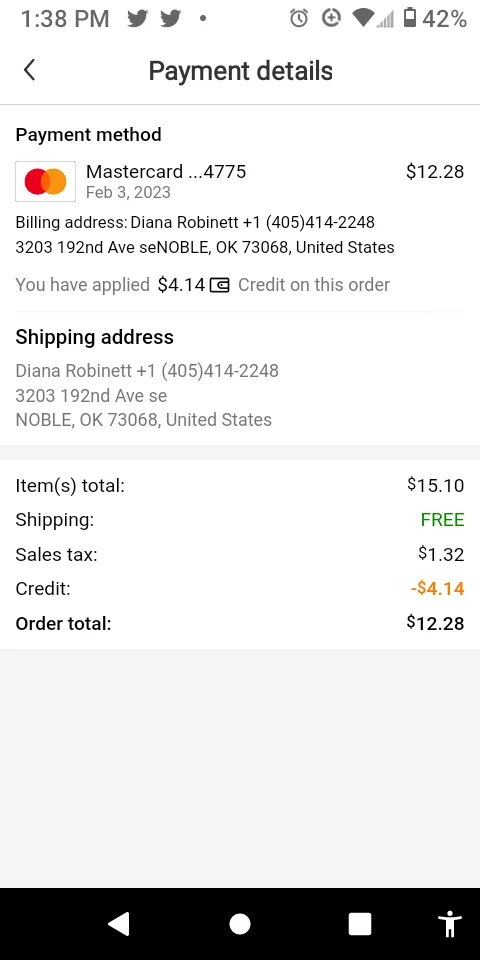Tap the alarm clock status icon
Screen dimensions: 480x960
click(x=299, y=19)
